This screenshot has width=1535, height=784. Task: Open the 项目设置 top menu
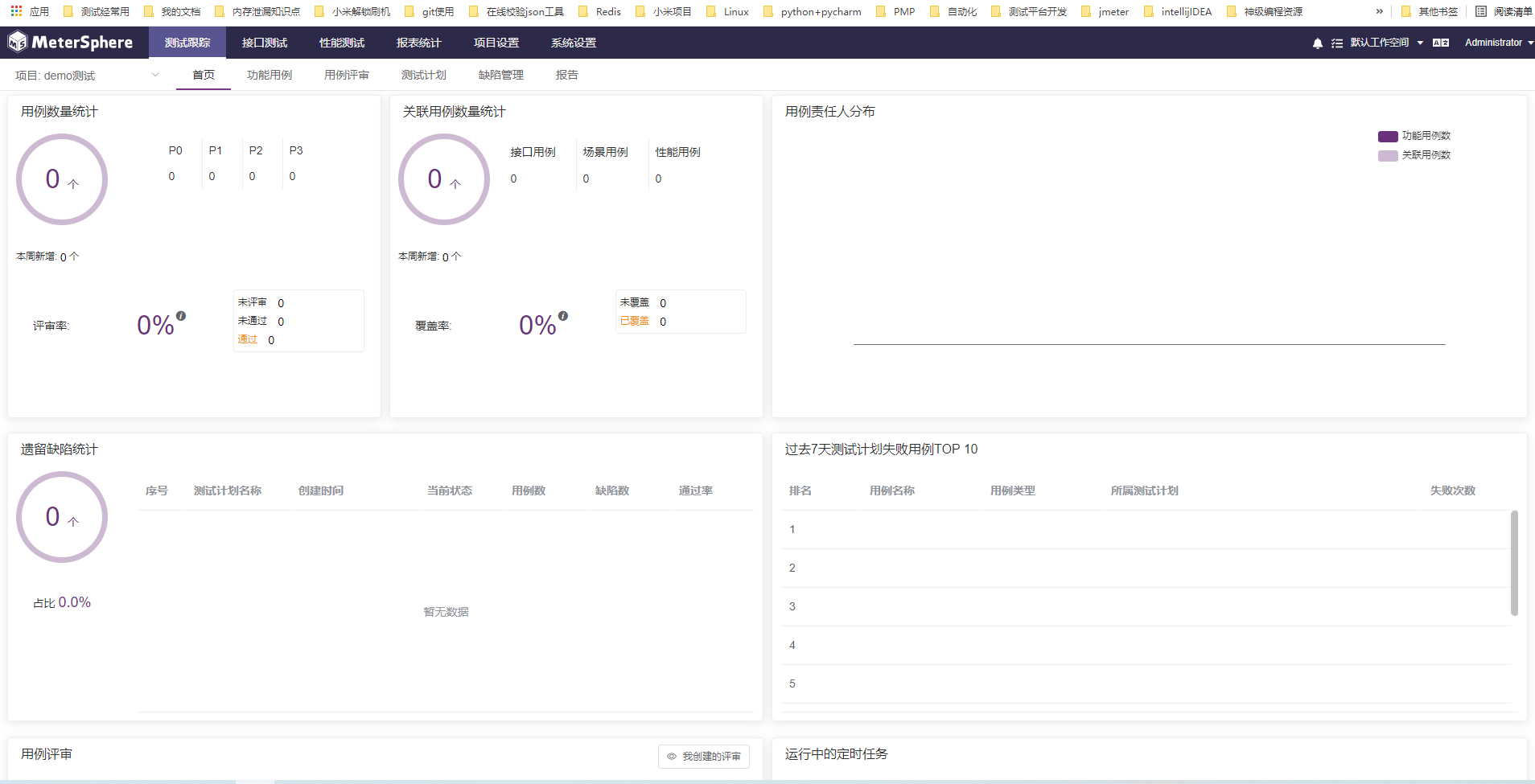click(496, 43)
